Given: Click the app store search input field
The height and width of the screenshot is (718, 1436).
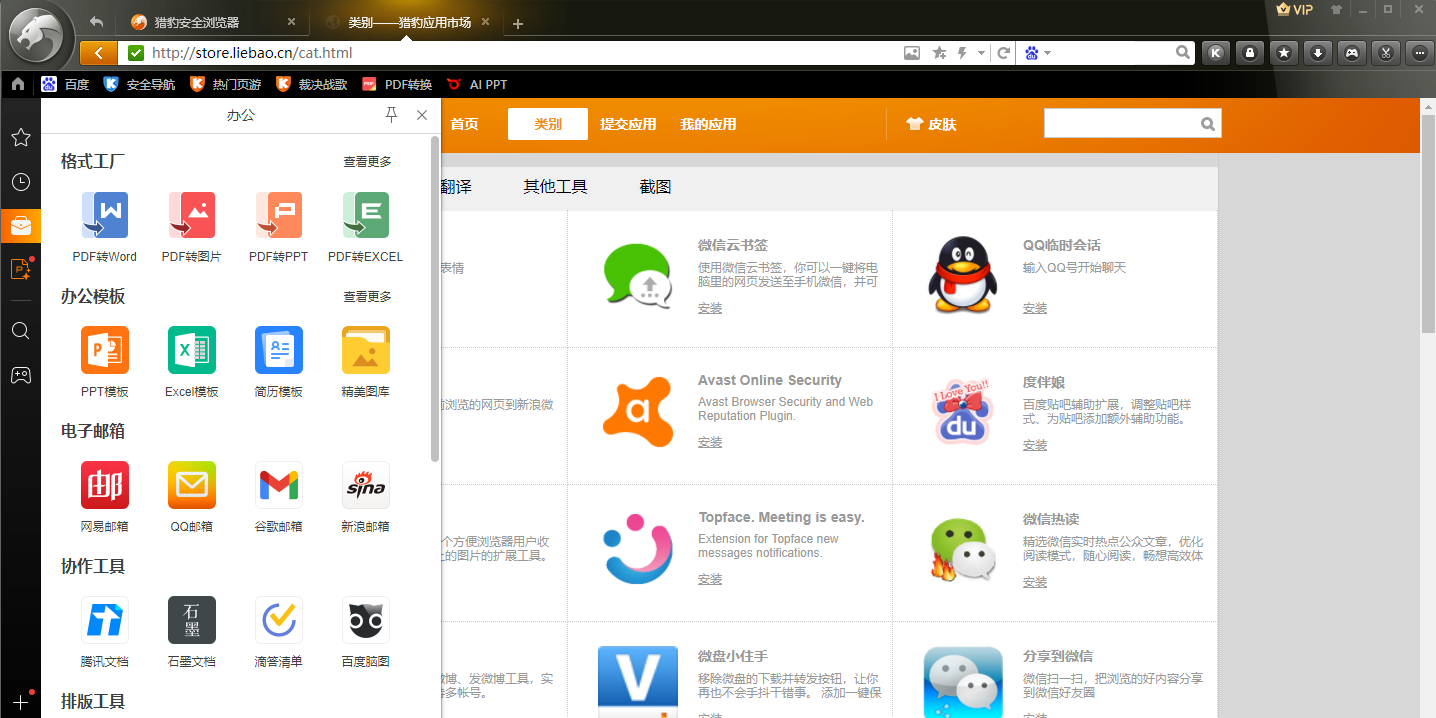Looking at the screenshot, I should [x=1120, y=124].
